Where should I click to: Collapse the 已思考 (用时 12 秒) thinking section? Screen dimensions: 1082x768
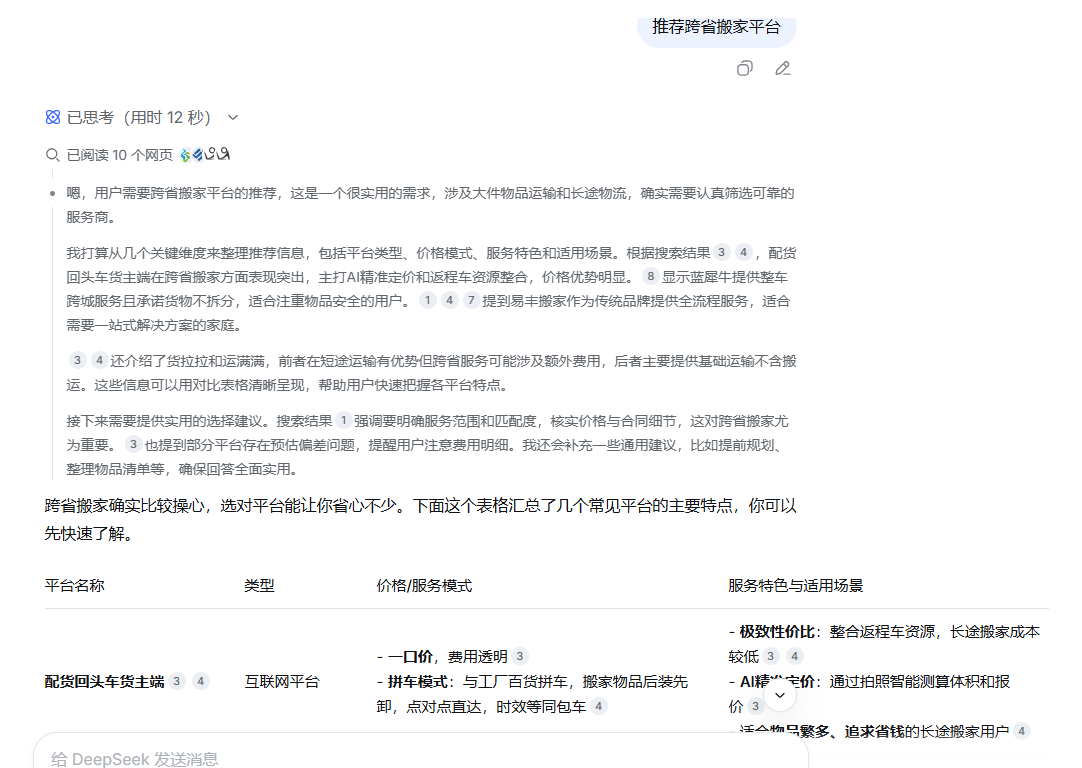[233, 117]
